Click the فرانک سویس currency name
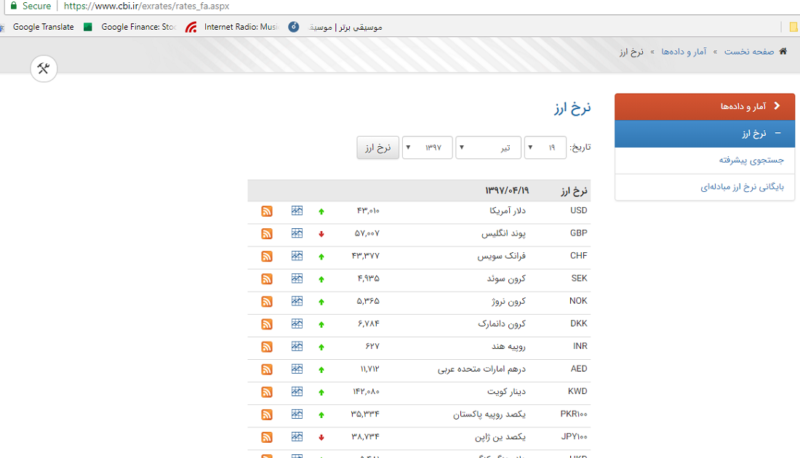This screenshot has width=800, height=458. tap(501, 256)
